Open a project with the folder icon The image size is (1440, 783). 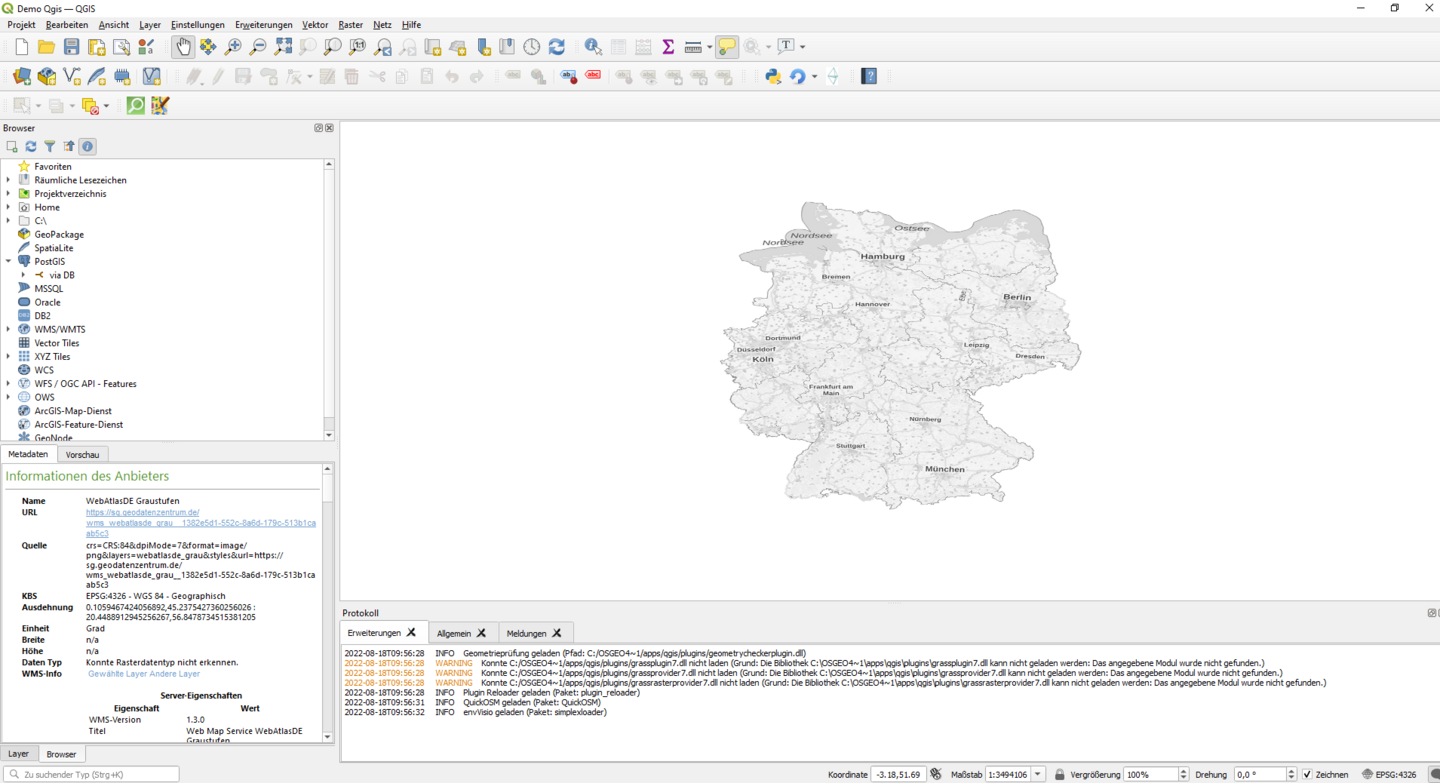click(46, 47)
